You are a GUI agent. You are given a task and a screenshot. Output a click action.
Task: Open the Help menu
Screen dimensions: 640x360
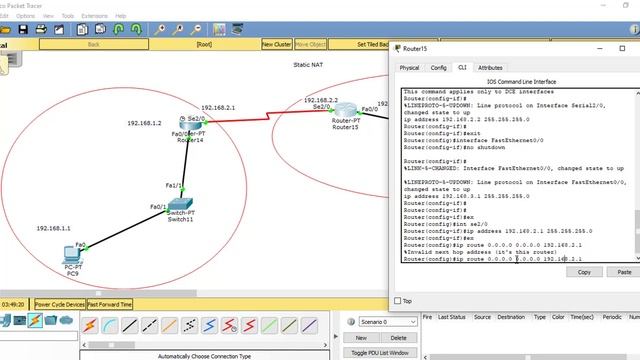click(x=120, y=16)
